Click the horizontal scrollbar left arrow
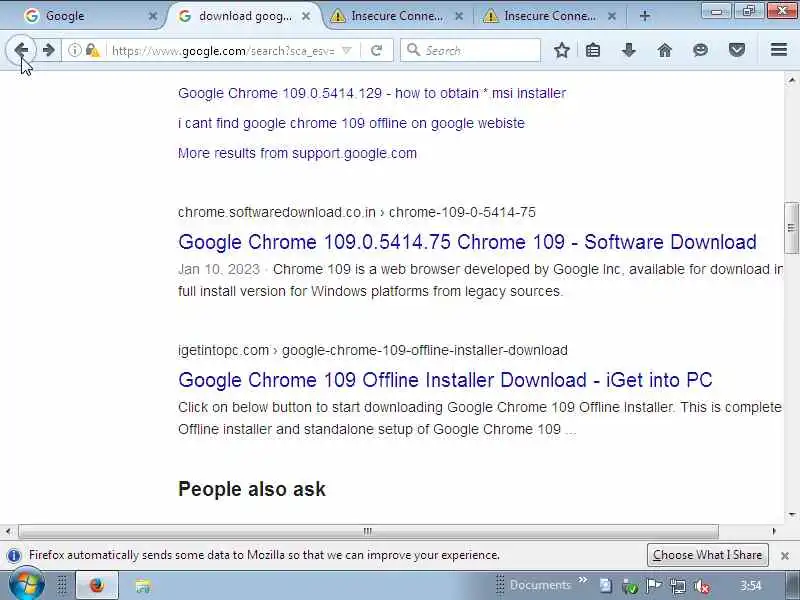800x600 pixels. (x=8, y=531)
